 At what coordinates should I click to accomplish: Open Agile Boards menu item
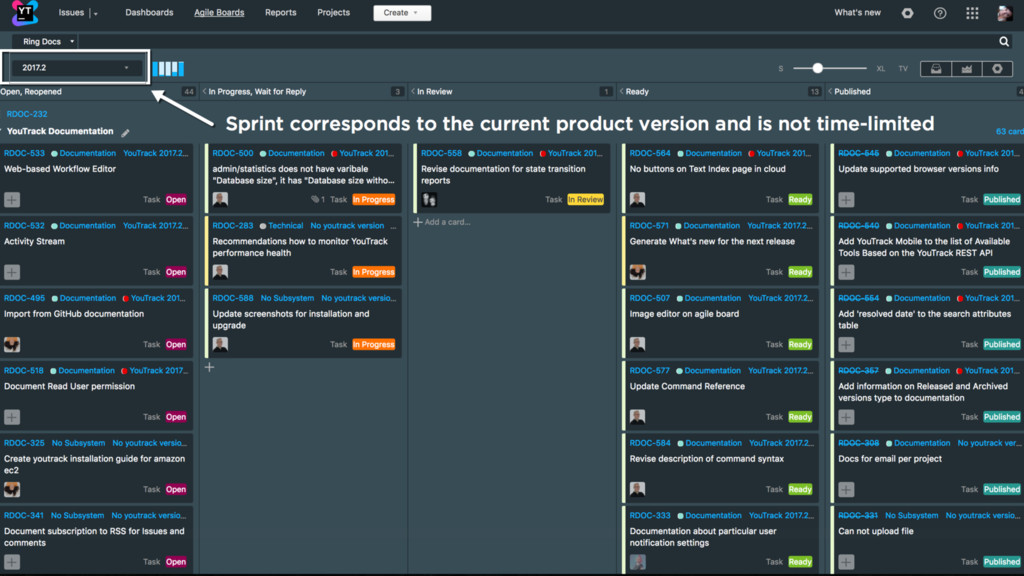click(219, 12)
